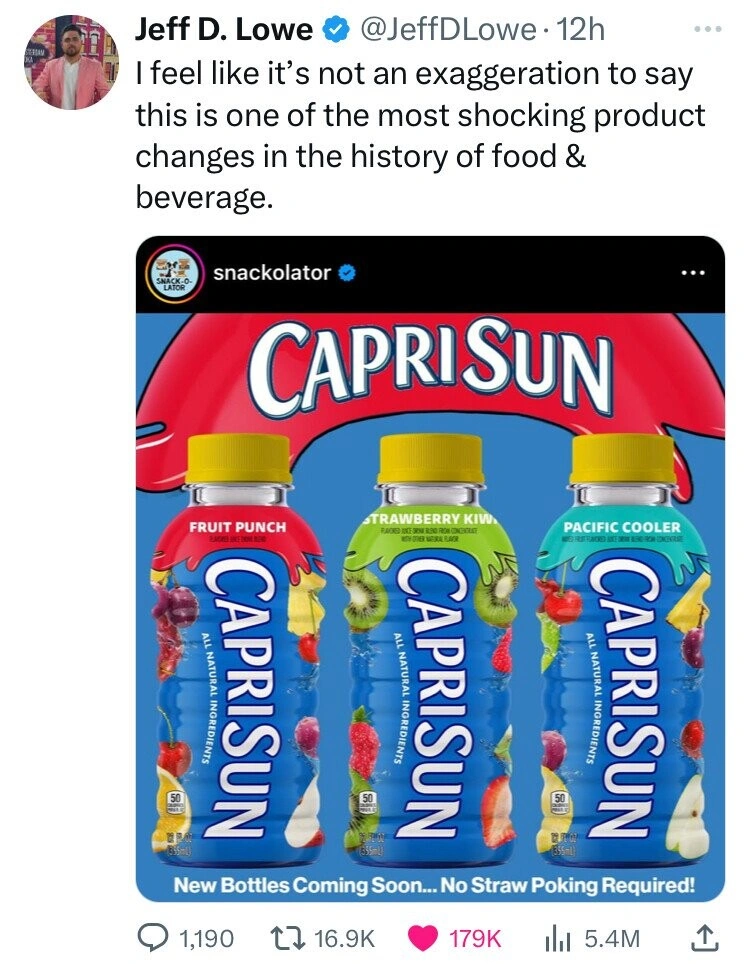The image size is (750, 964).
Task: Open the snackolator account name
Action: [270, 271]
